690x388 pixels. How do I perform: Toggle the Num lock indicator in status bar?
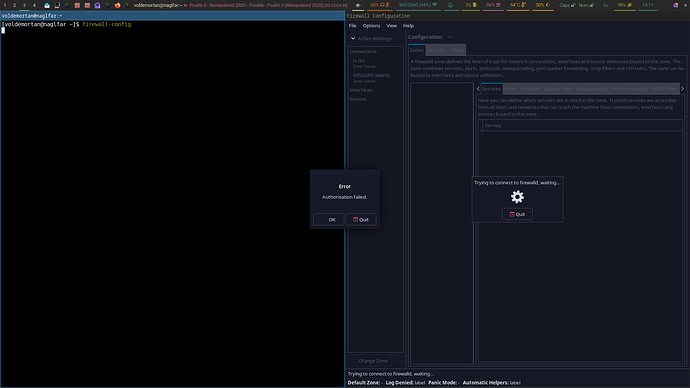click(x=586, y=5)
